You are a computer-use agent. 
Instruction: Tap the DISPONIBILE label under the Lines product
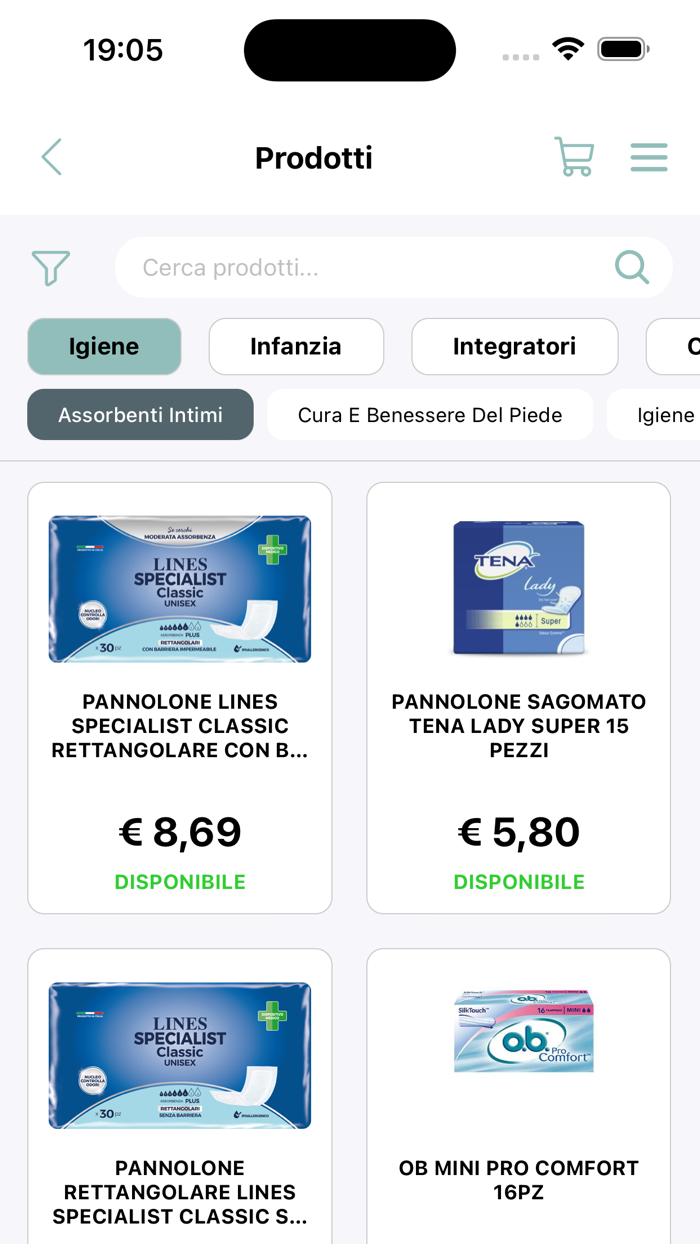180,882
